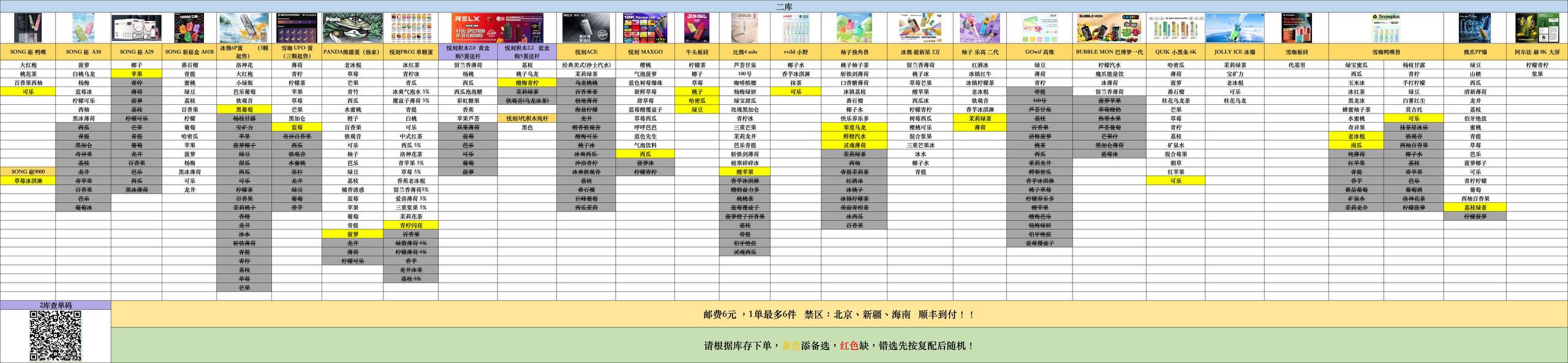Select the 魔爪能量饮 cell
Image resolution: width=1568 pixels, height=363 pixels.
coord(1109,74)
